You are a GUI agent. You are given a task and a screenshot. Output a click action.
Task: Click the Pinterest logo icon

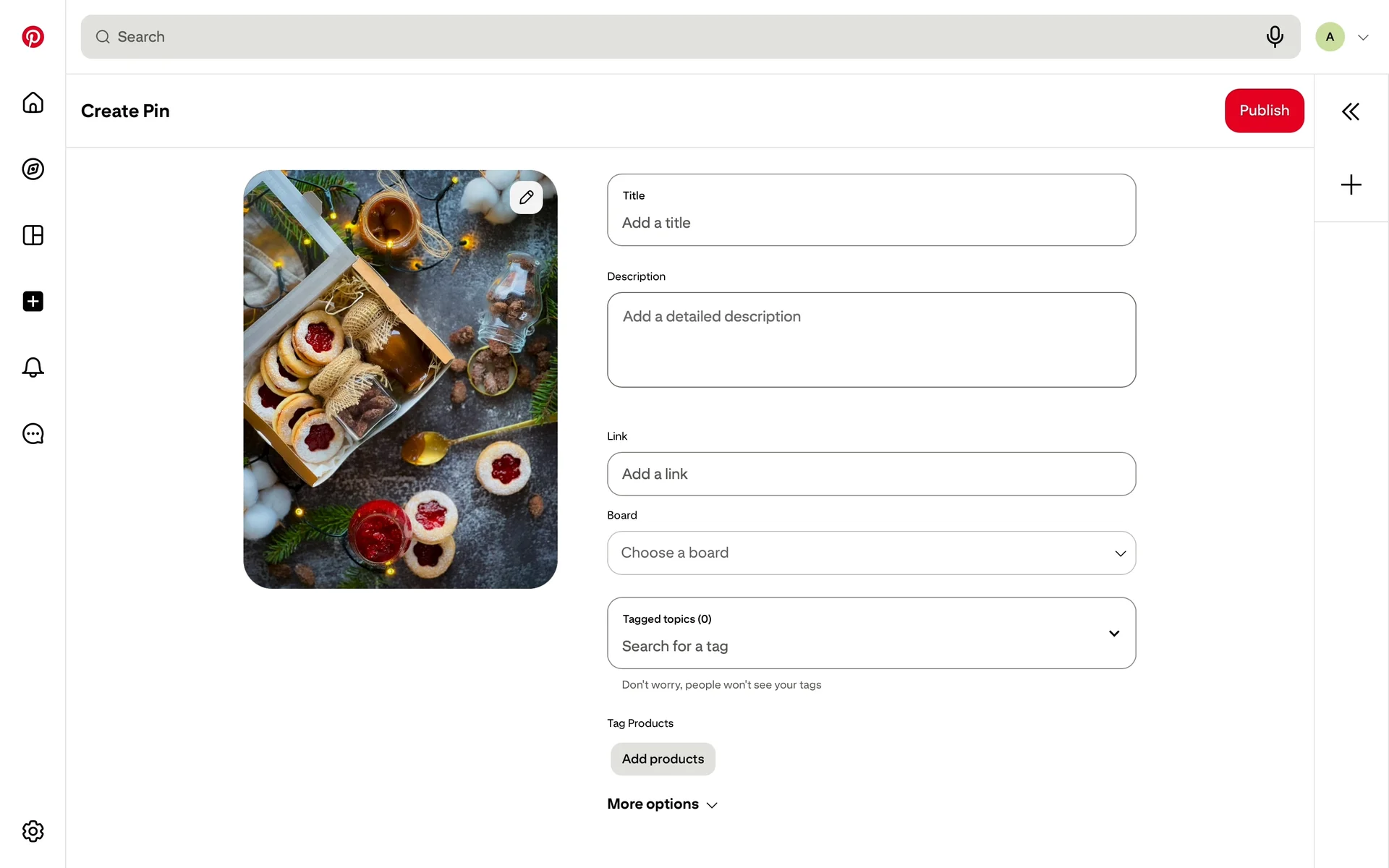33,37
